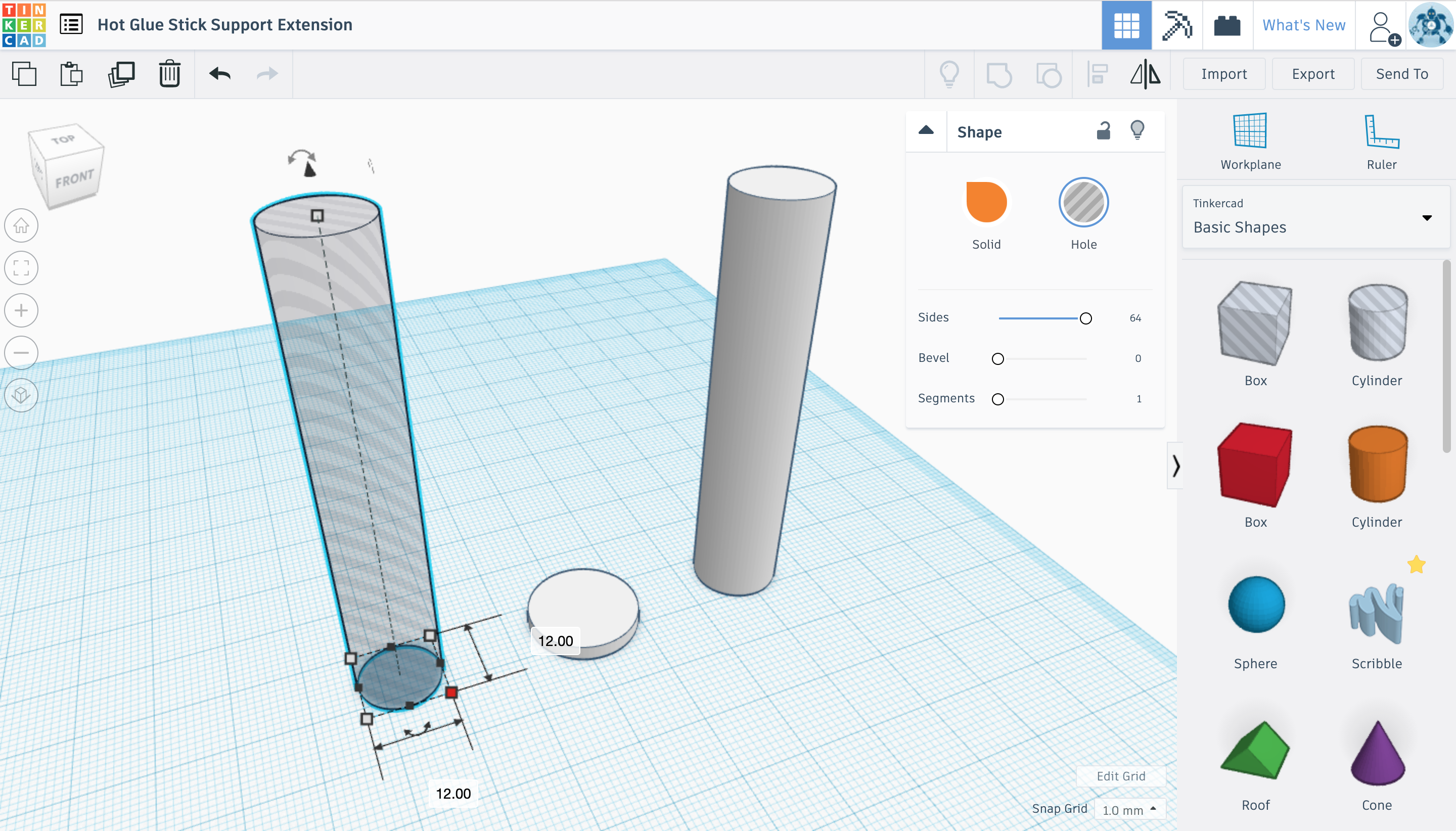Delete selection with the trash icon
This screenshot has height=831, width=1456.
(x=169, y=74)
